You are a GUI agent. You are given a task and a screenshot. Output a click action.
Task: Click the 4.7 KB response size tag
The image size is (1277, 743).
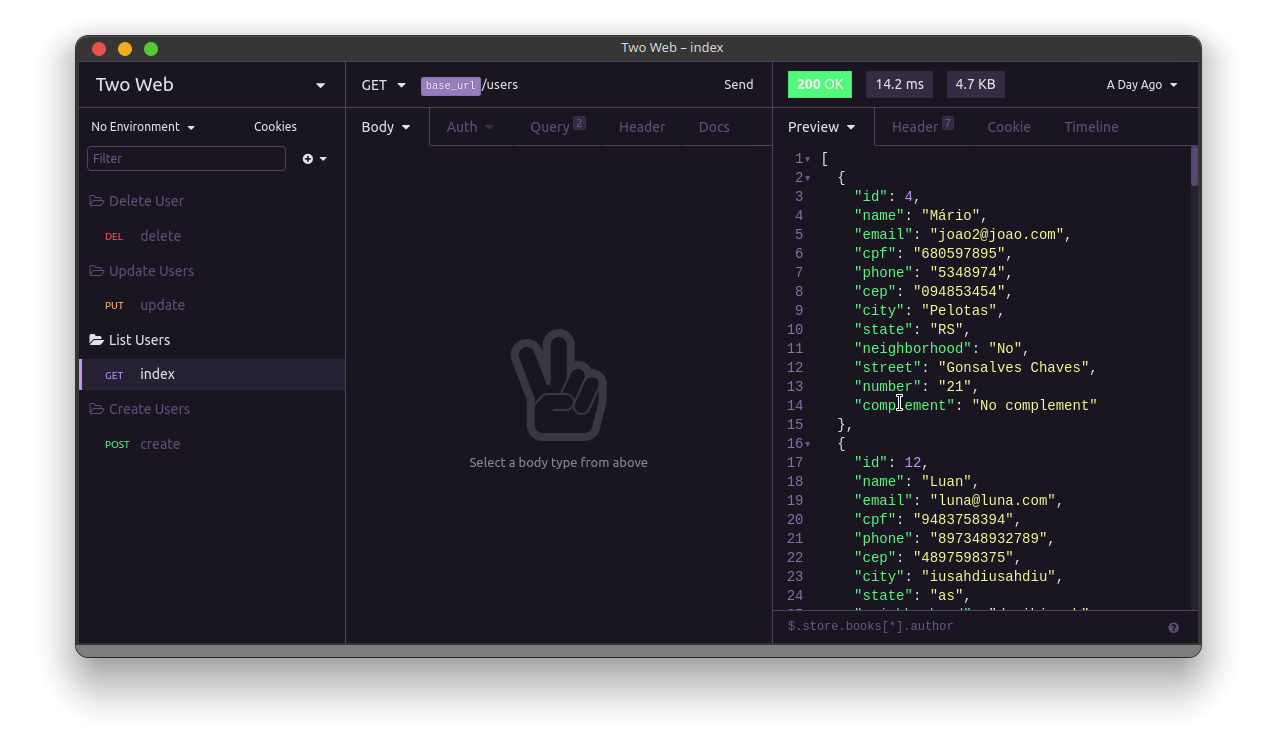click(976, 85)
